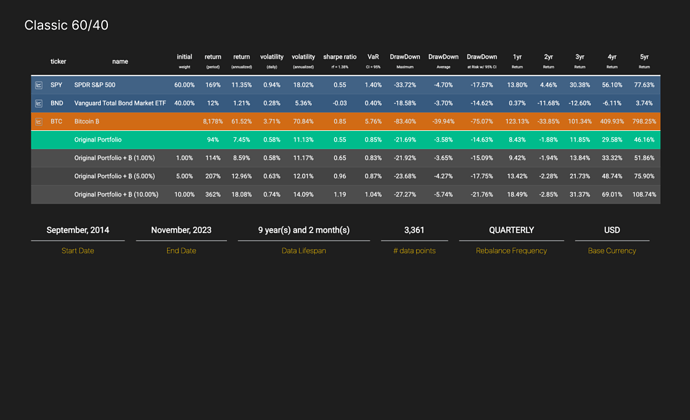Open the USD base currency field
Viewport: 690px width, 420px height.
(x=611, y=230)
